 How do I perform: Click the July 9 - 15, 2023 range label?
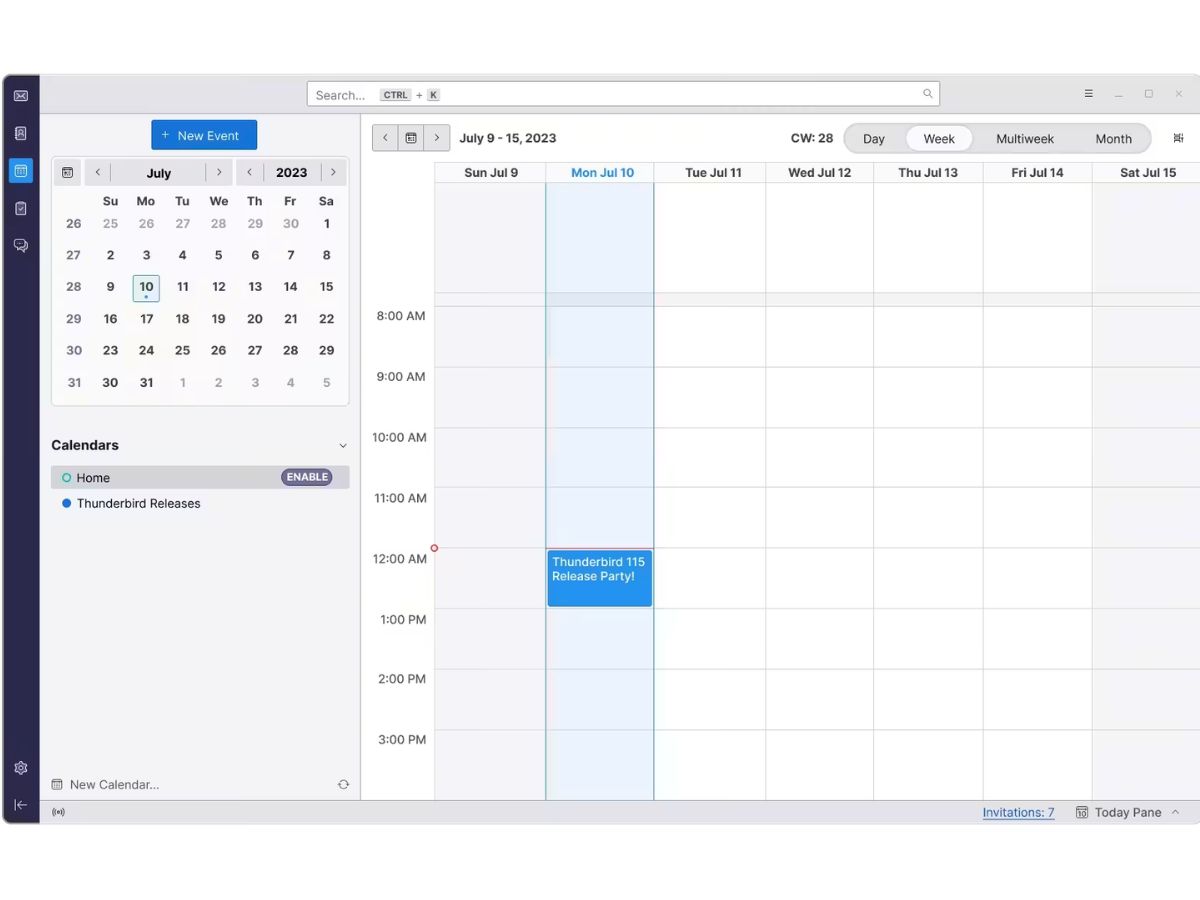point(508,138)
